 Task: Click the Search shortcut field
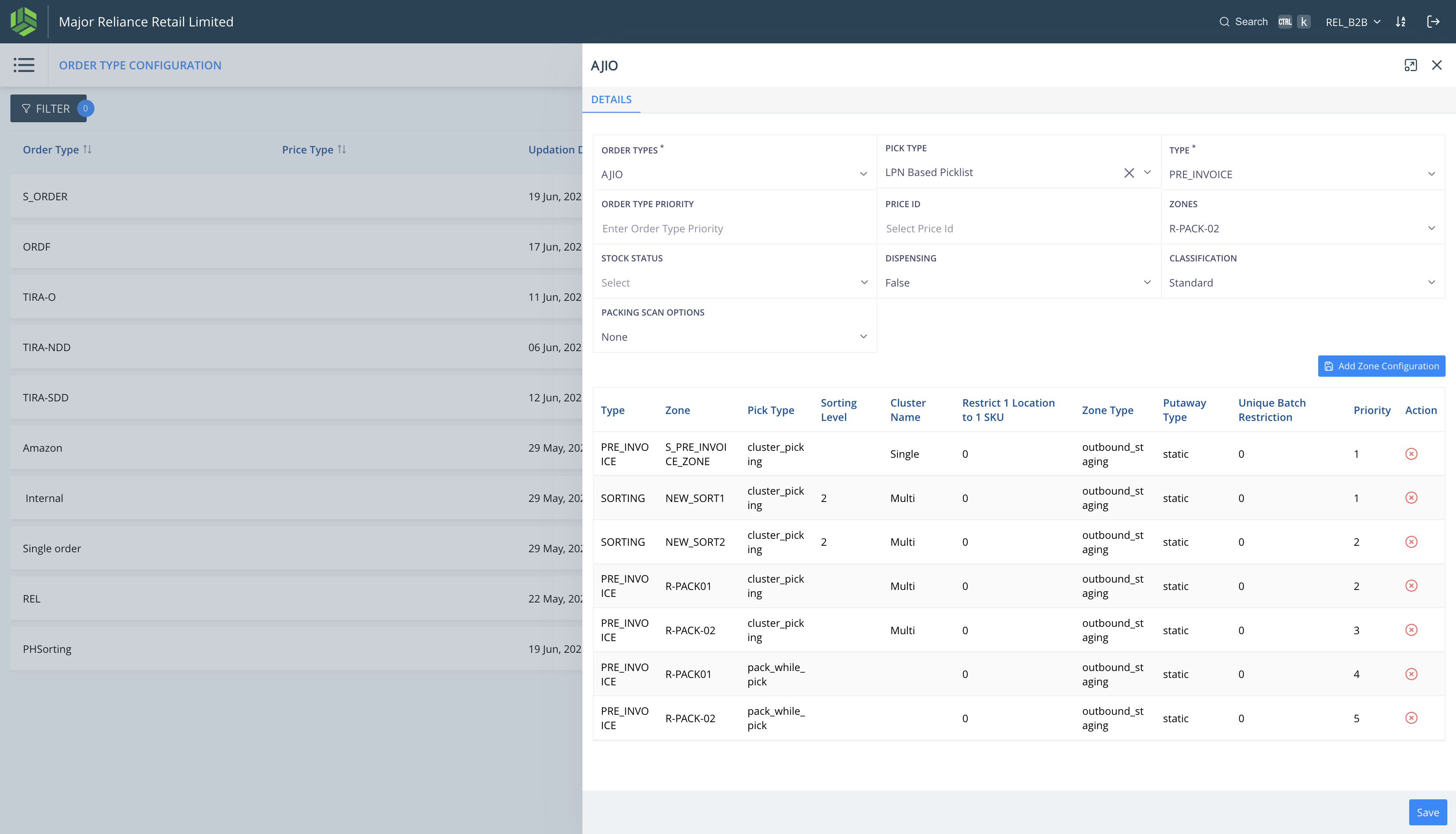[x=1264, y=22]
